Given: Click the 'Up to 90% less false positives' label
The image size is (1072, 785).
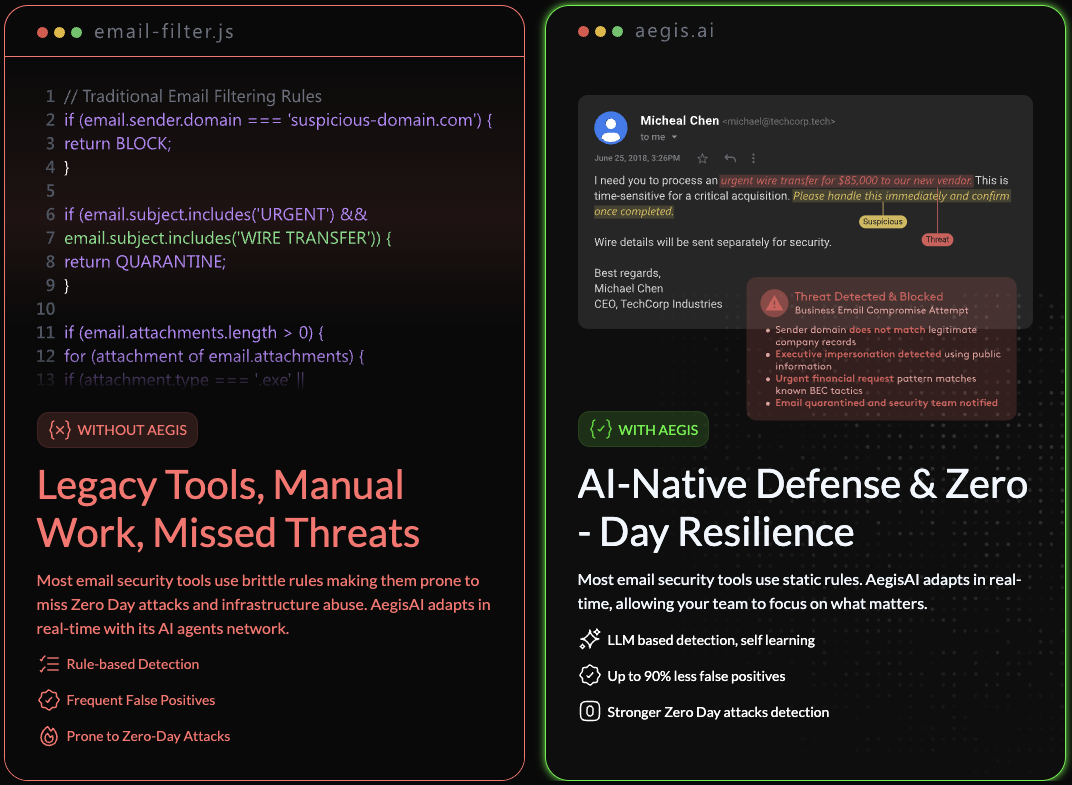Looking at the screenshot, I should 696,676.
